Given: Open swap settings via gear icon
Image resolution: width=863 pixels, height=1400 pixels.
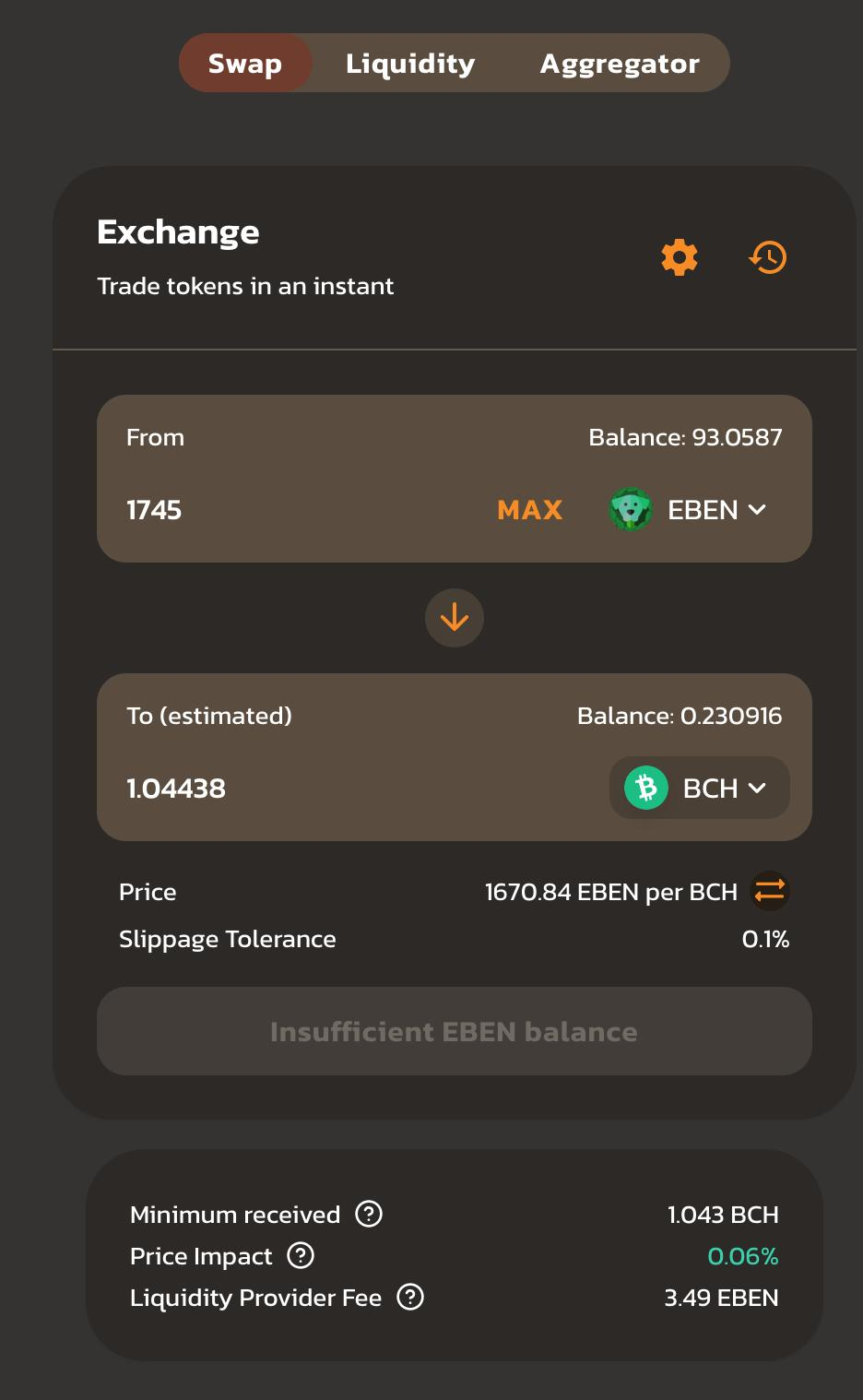Looking at the screenshot, I should 680,257.
